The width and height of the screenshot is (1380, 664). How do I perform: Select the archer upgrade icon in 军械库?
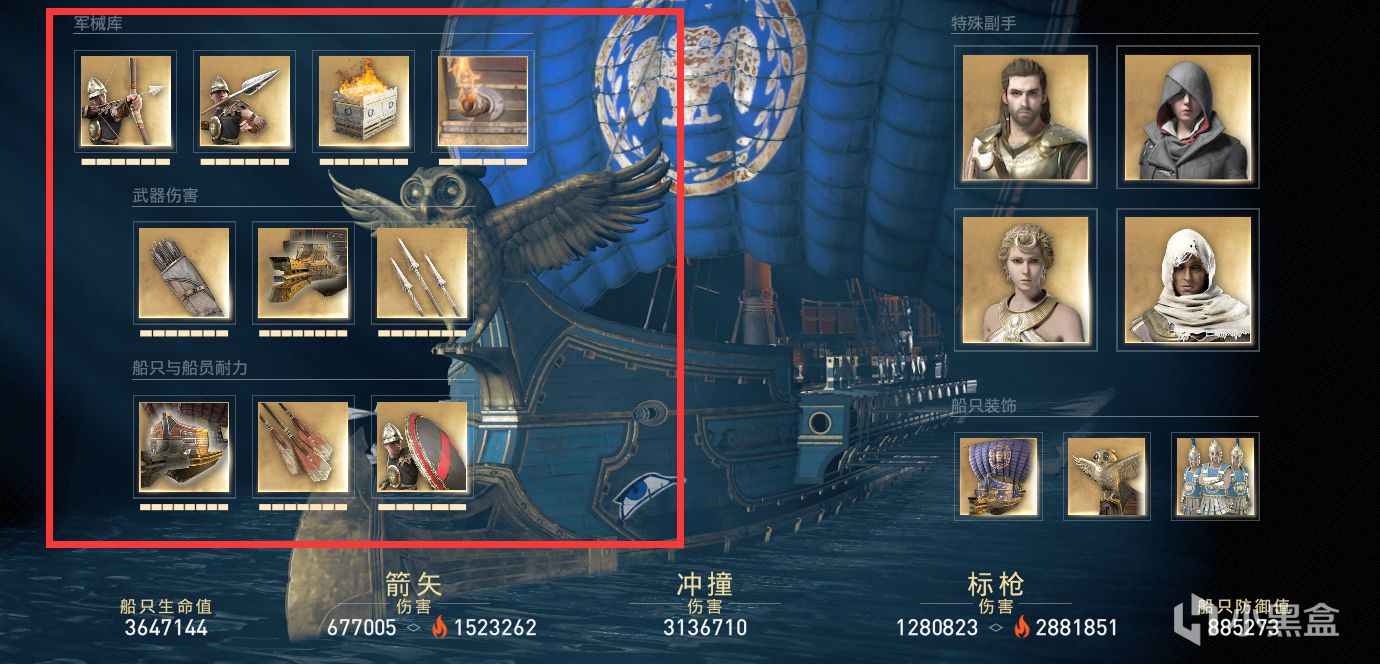point(125,102)
